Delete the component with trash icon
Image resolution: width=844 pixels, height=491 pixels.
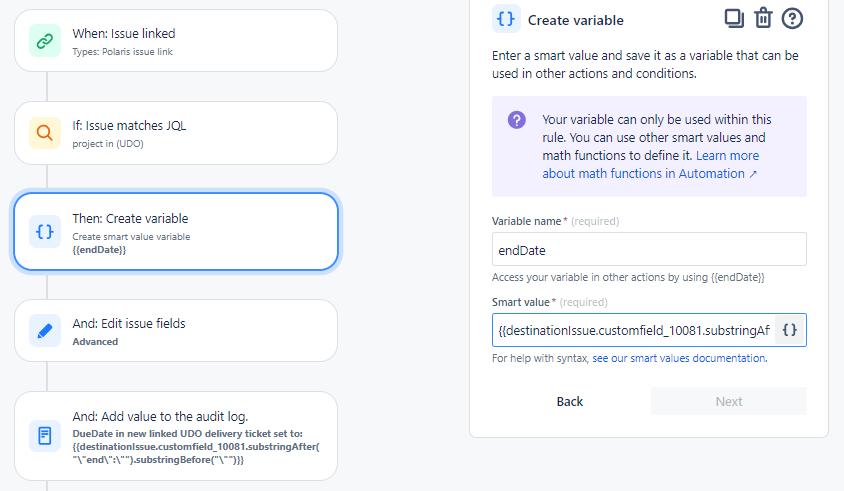click(763, 18)
